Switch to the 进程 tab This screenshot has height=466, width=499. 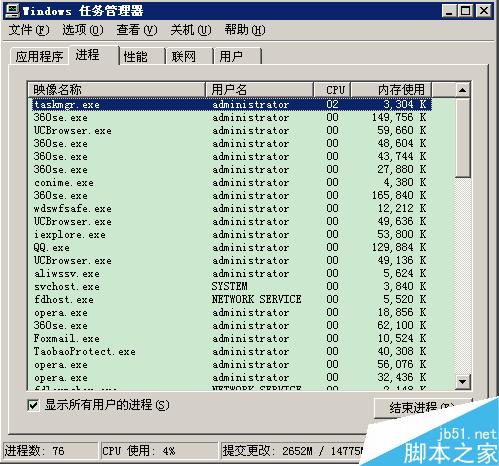point(93,55)
